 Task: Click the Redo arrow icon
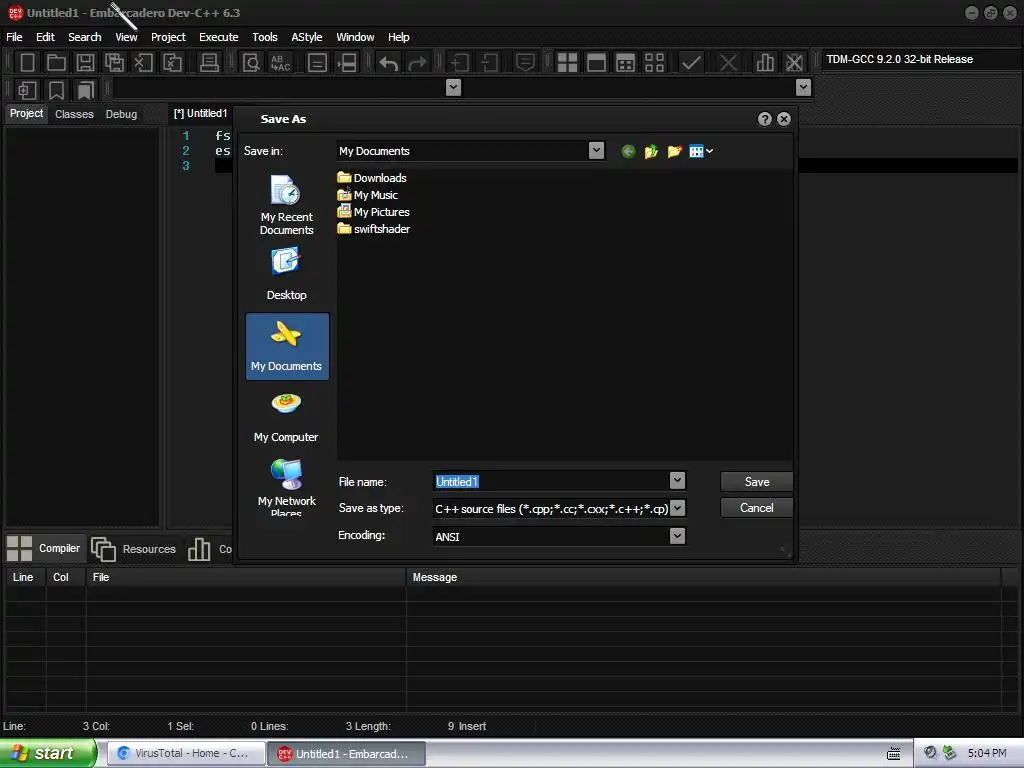coord(417,63)
